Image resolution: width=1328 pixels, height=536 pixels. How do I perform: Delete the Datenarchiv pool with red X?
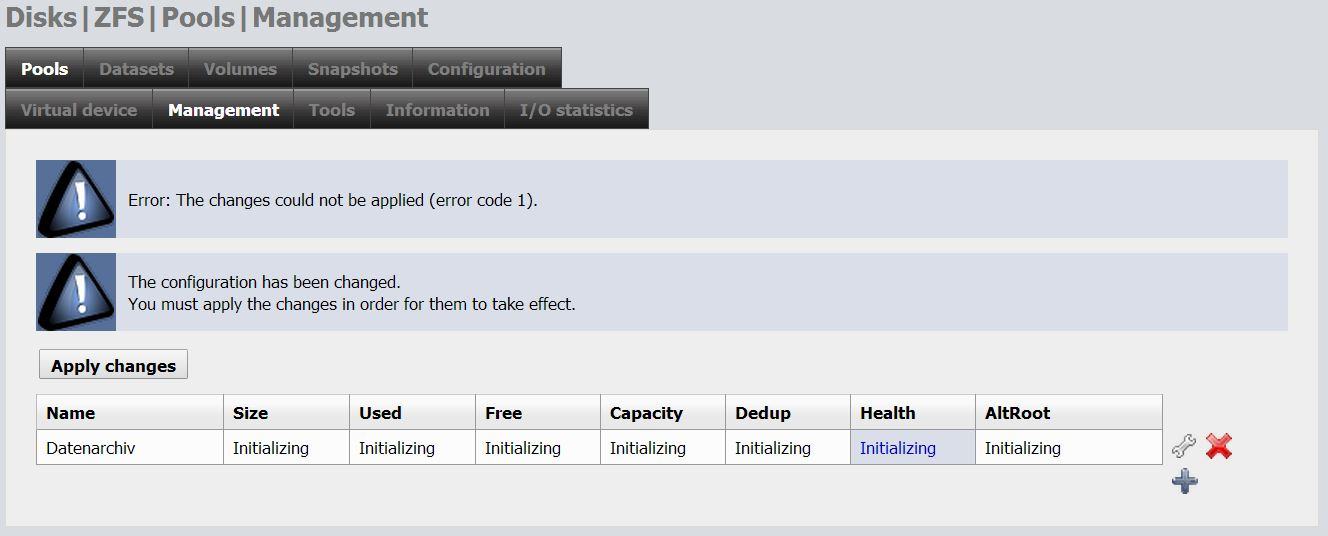pos(1218,447)
